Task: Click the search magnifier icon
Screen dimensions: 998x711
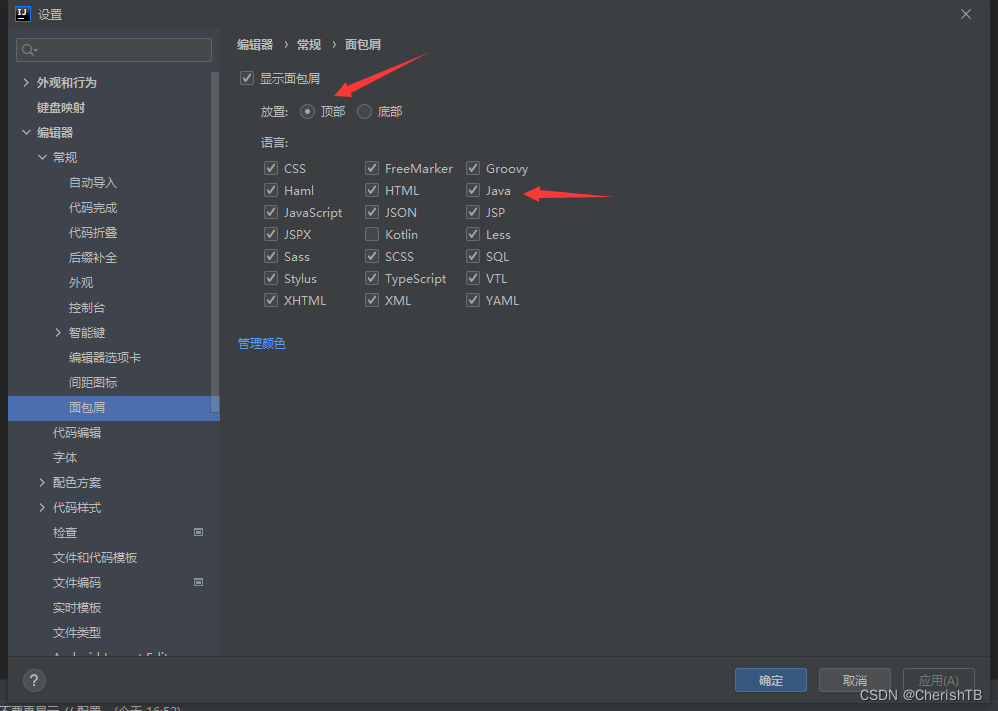Action: click(x=29, y=50)
